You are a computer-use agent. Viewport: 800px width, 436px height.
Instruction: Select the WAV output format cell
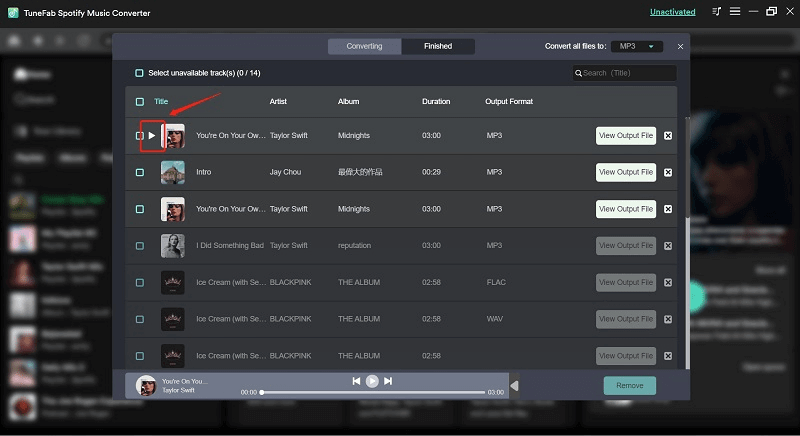(494, 319)
